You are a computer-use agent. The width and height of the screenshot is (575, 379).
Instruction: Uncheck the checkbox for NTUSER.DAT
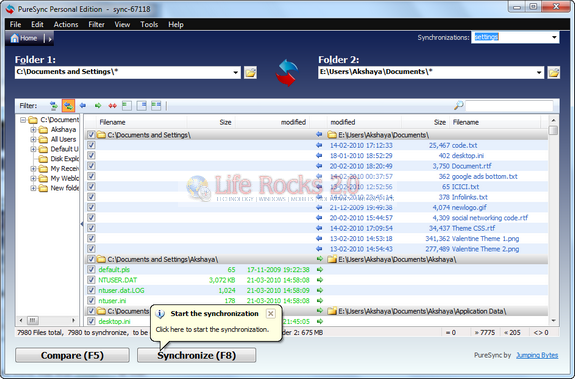click(91, 280)
